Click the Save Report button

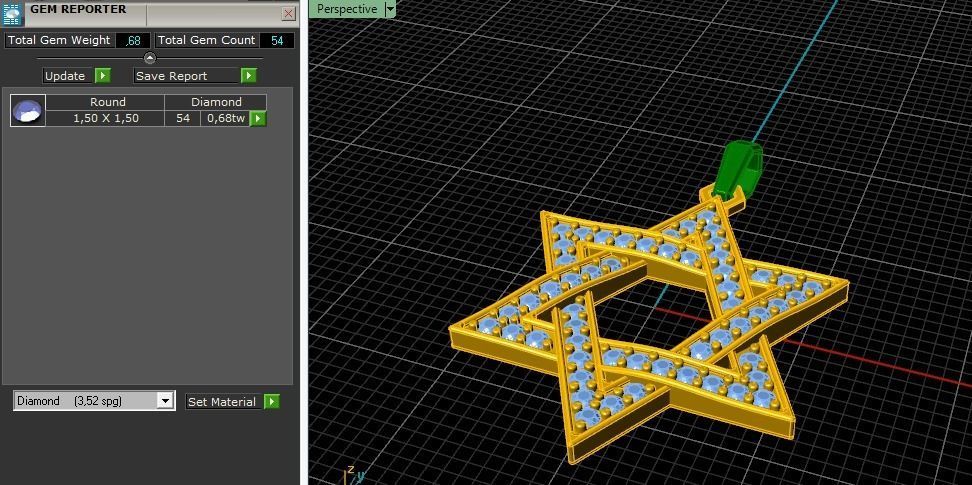click(x=186, y=76)
